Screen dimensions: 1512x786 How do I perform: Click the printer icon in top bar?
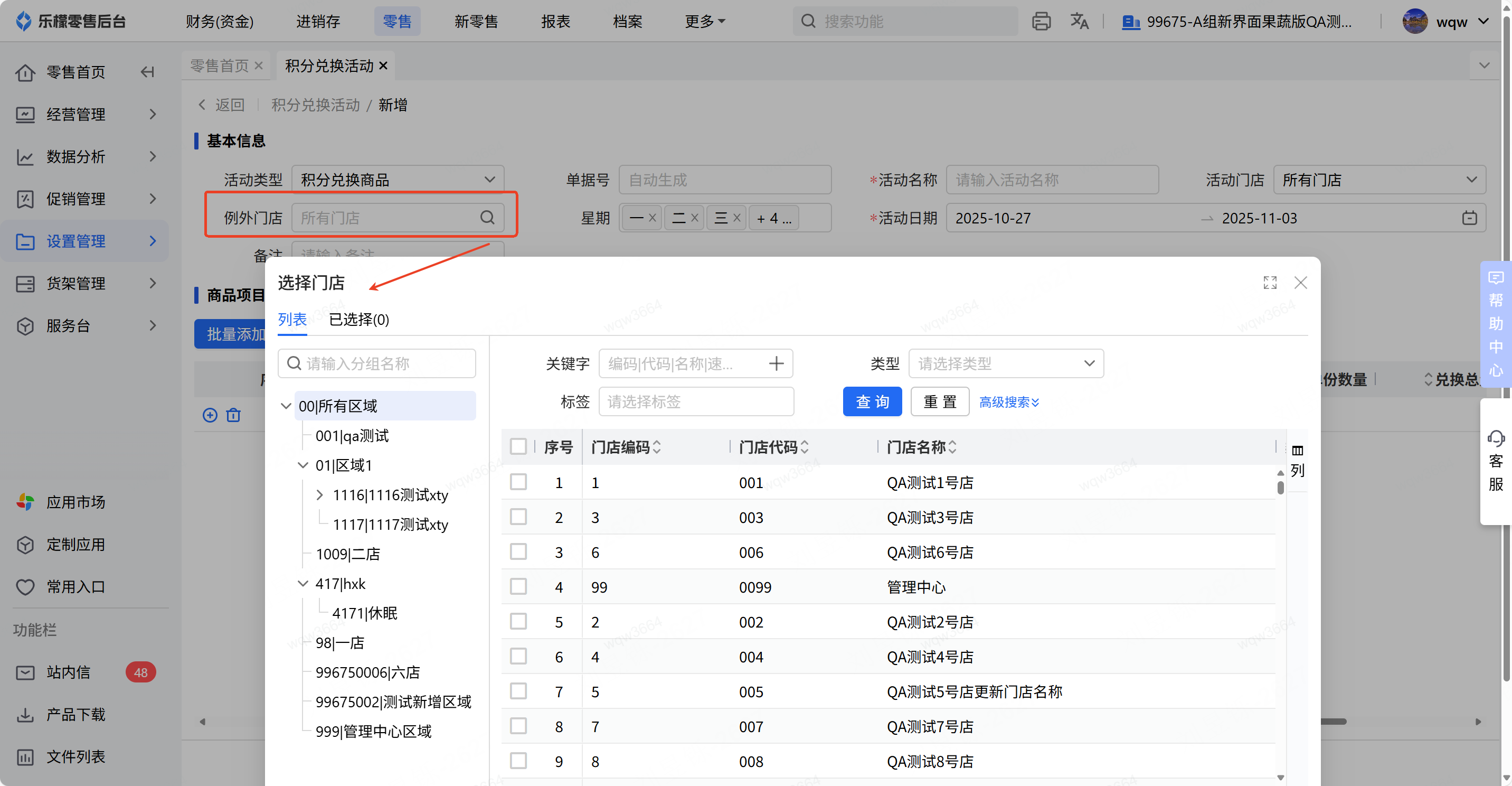click(1041, 21)
